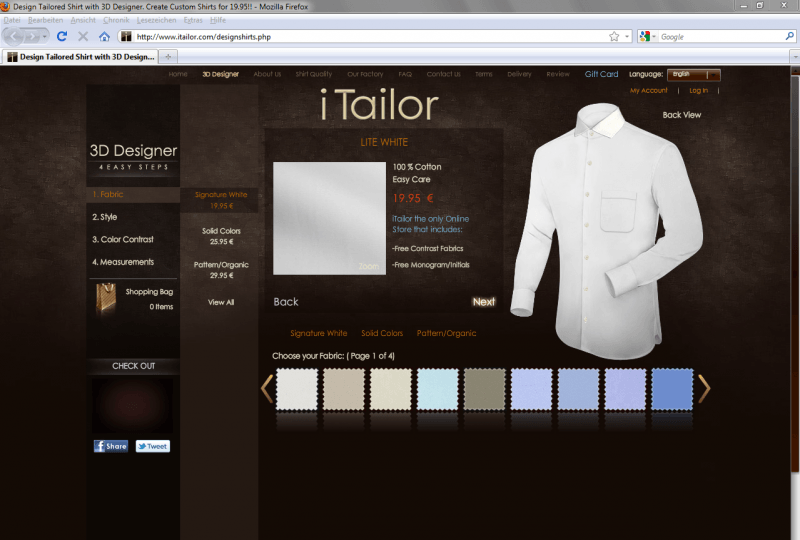Open the Chronik menu
800x540 pixels.
tap(116, 20)
